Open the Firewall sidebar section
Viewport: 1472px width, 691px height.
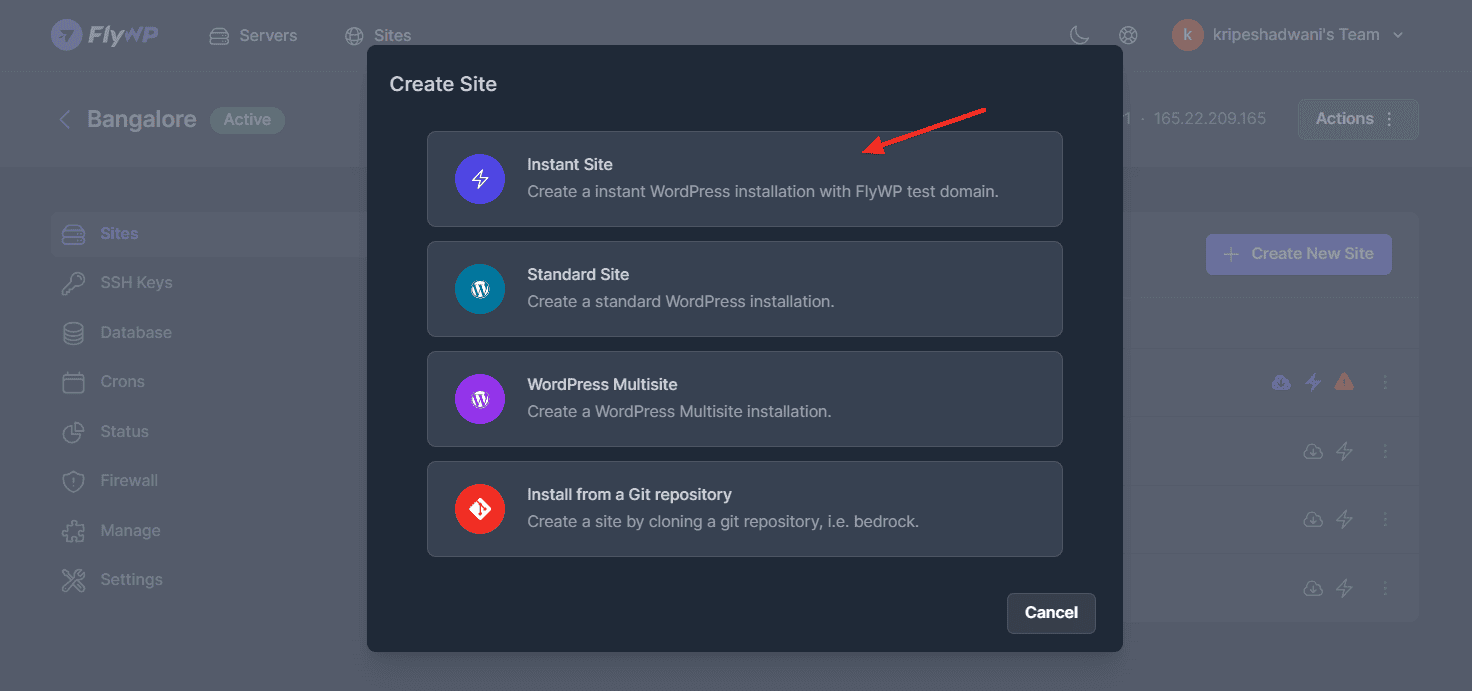(129, 481)
